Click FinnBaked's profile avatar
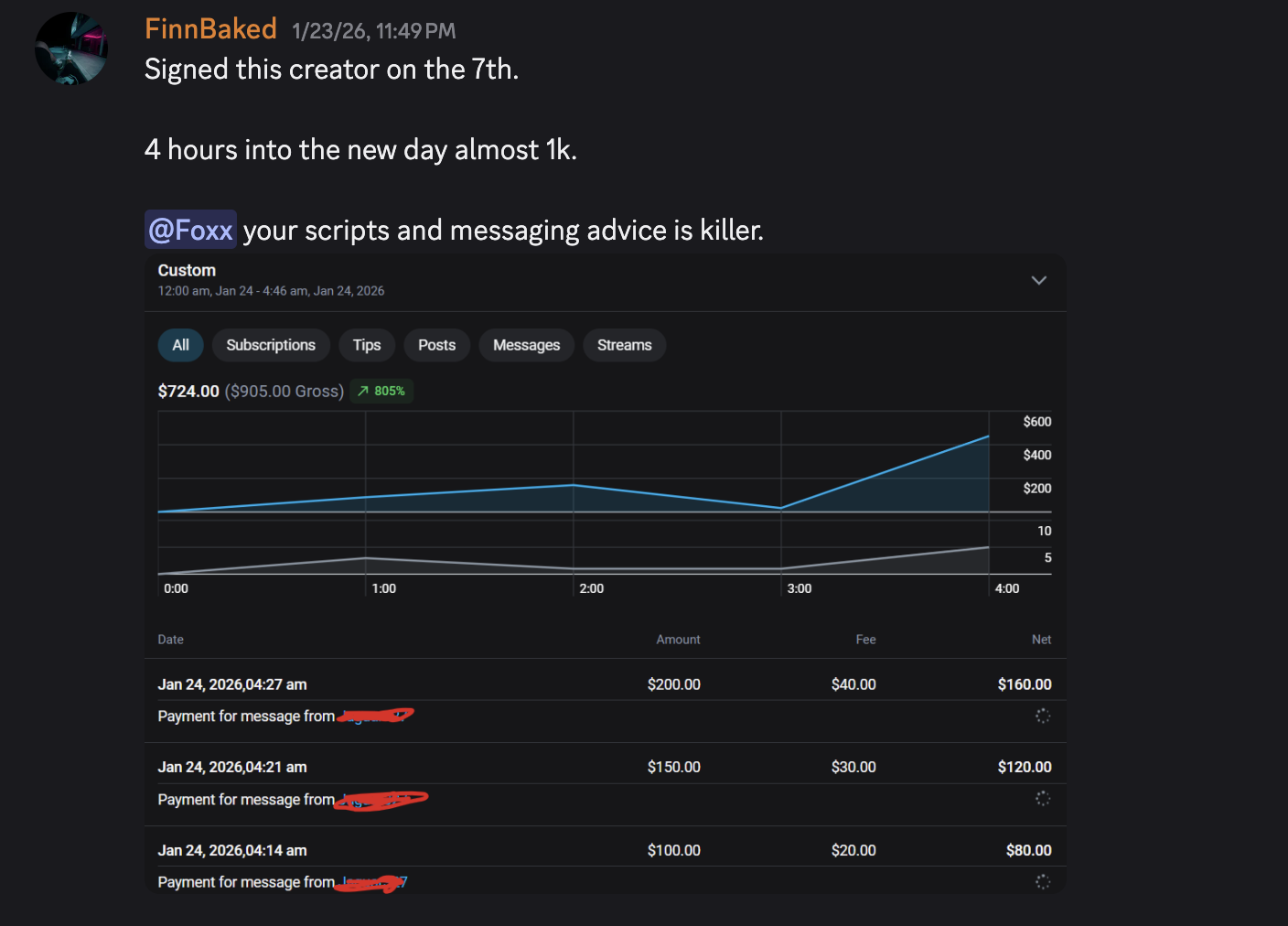The width and height of the screenshot is (1288, 926). coord(71,48)
